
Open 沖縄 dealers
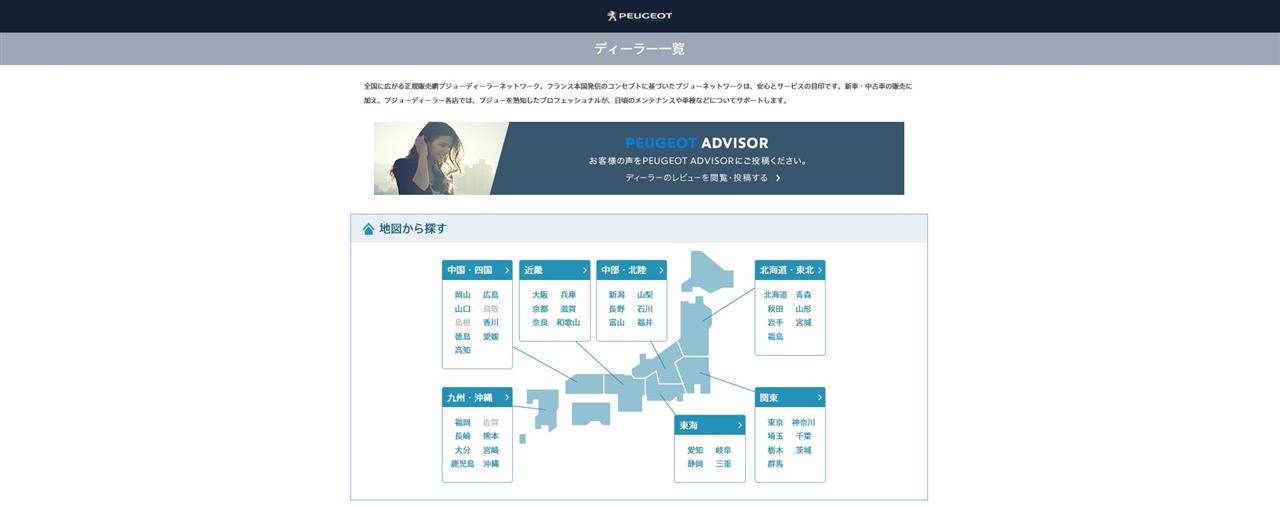point(490,464)
